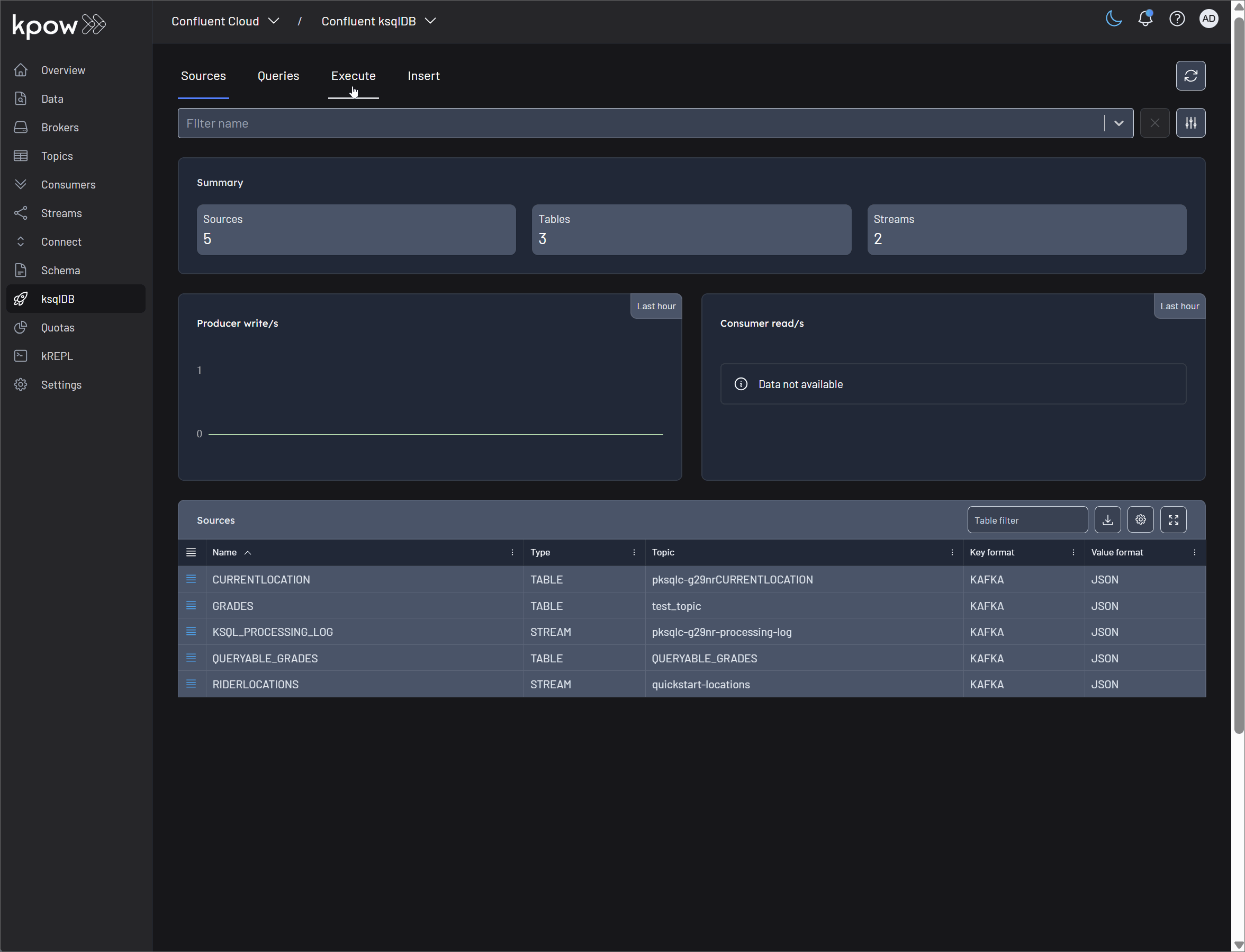Download the Sources table data
This screenshot has width=1245, height=952.
click(x=1107, y=519)
